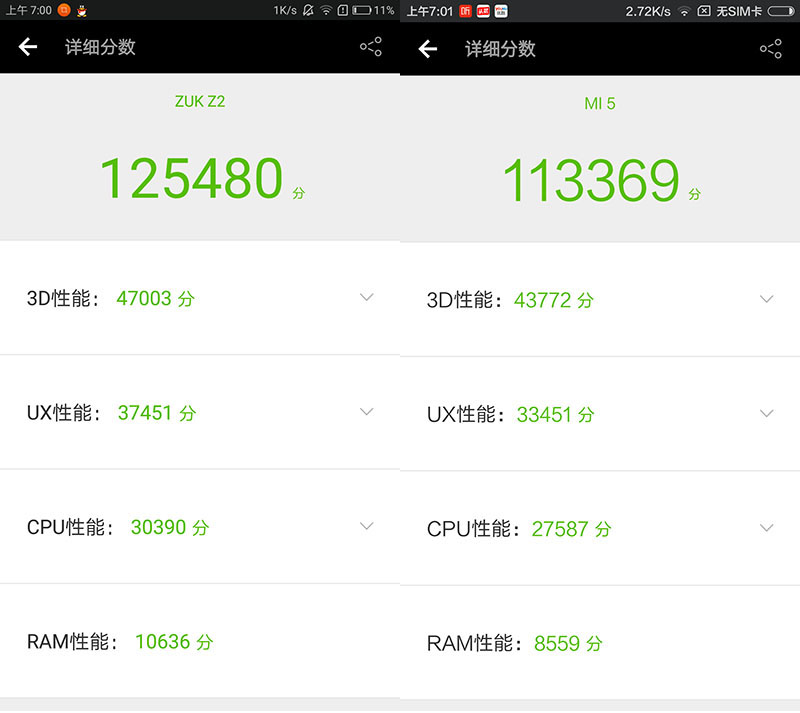The width and height of the screenshot is (800, 713).
Task: Tap the 27587 分 CPU score value
Action: tap(571, 529)
